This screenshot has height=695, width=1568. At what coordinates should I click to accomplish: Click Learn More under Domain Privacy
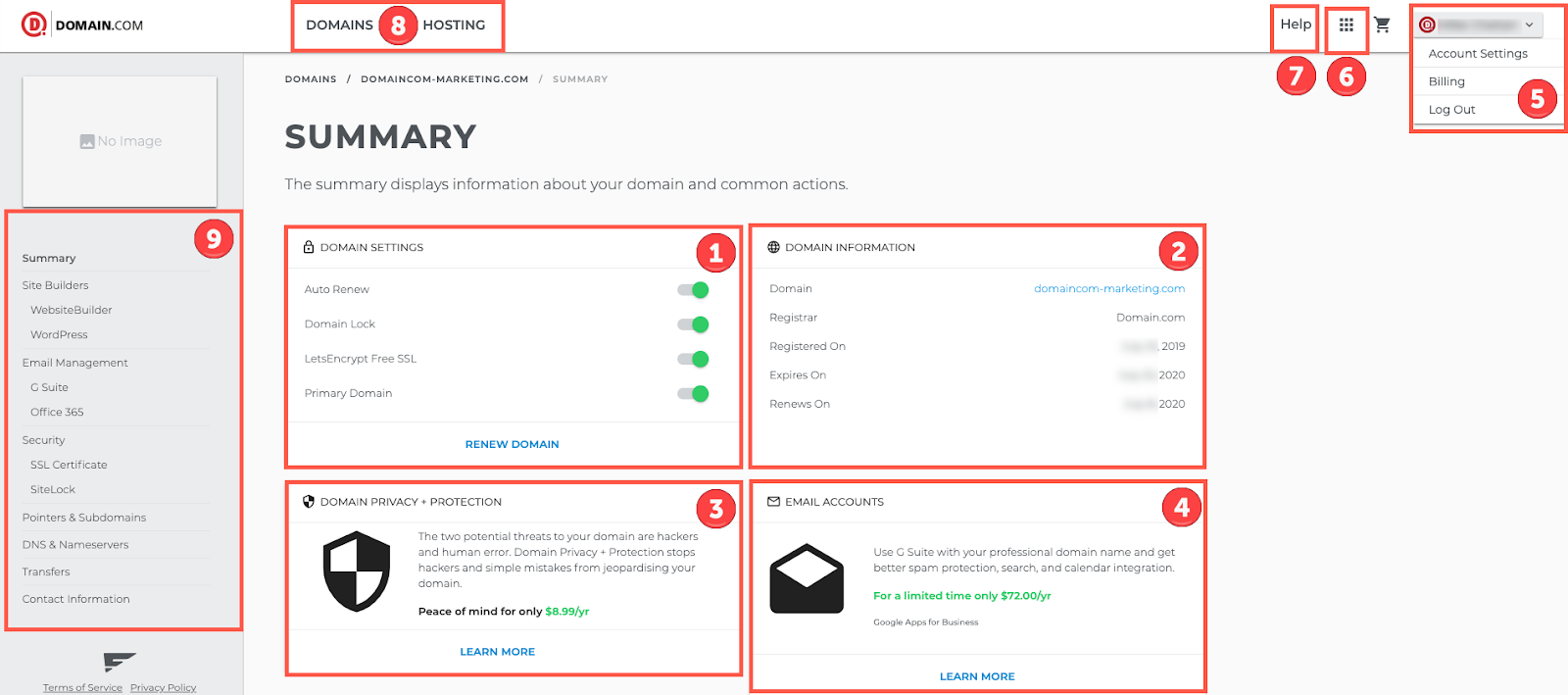click(497, 652)
